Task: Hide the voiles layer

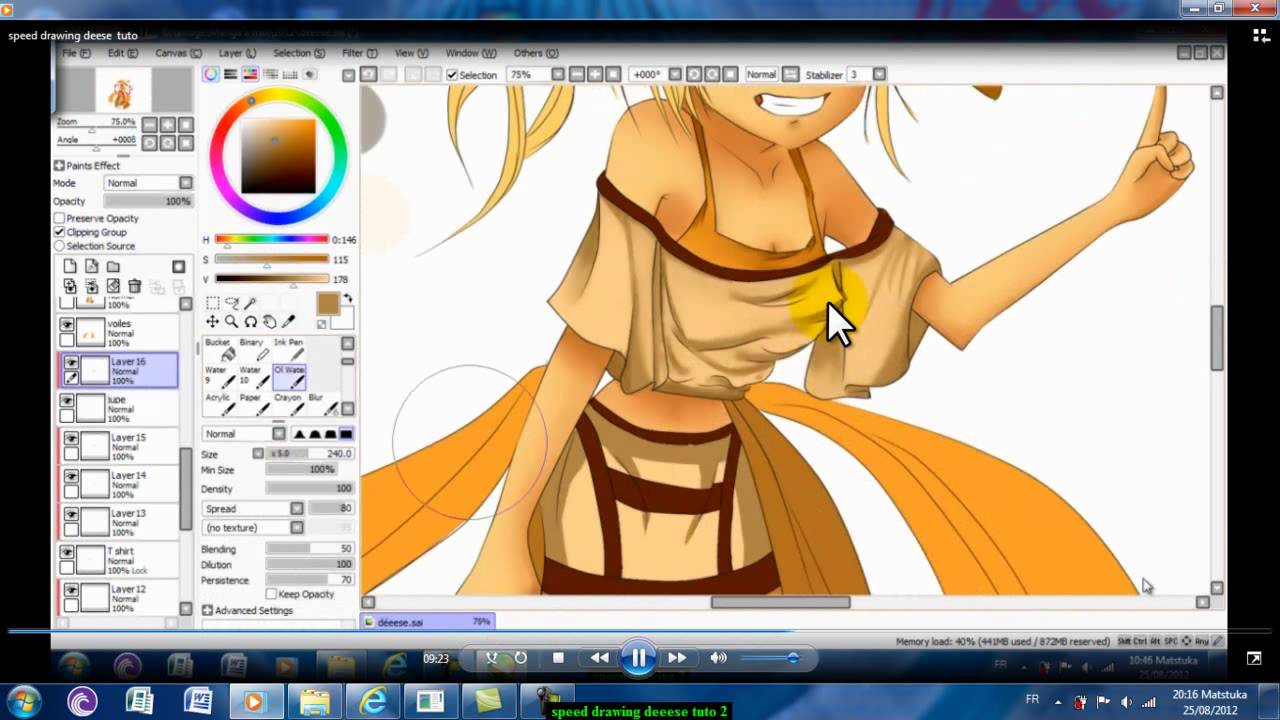Action: pyautogui.click(x=67, y=325)
